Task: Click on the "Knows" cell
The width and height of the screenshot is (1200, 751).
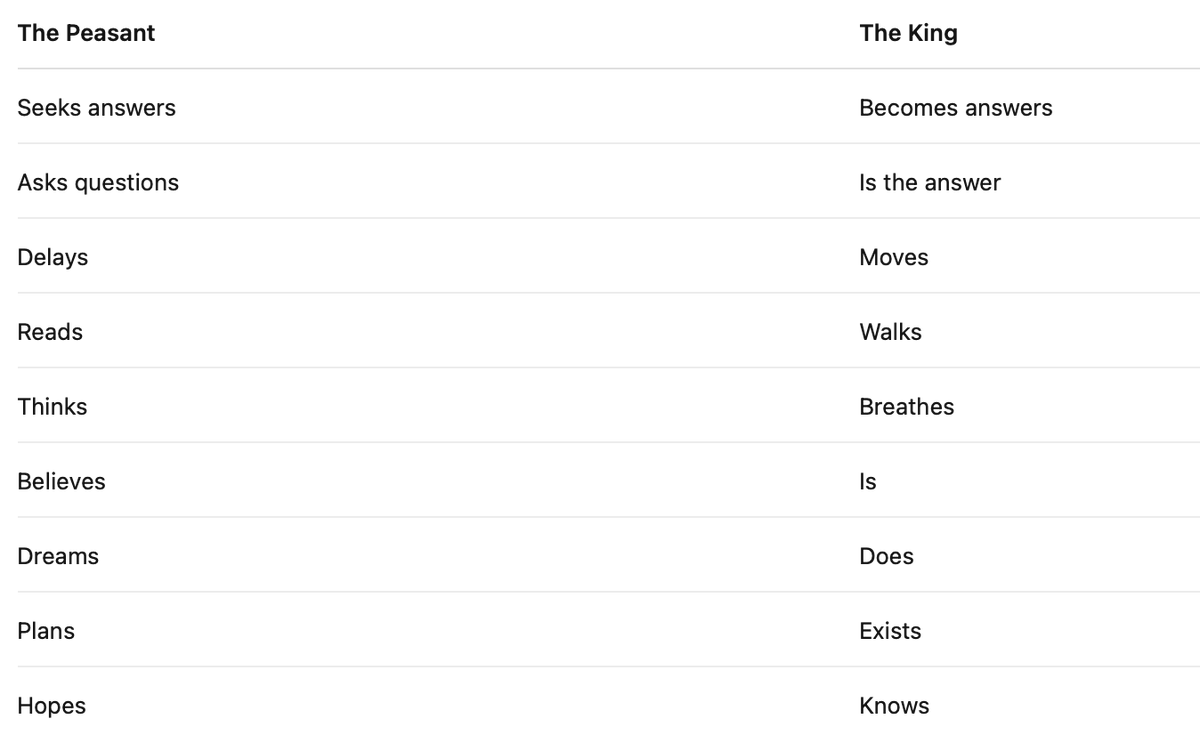Action: [894, 706]
